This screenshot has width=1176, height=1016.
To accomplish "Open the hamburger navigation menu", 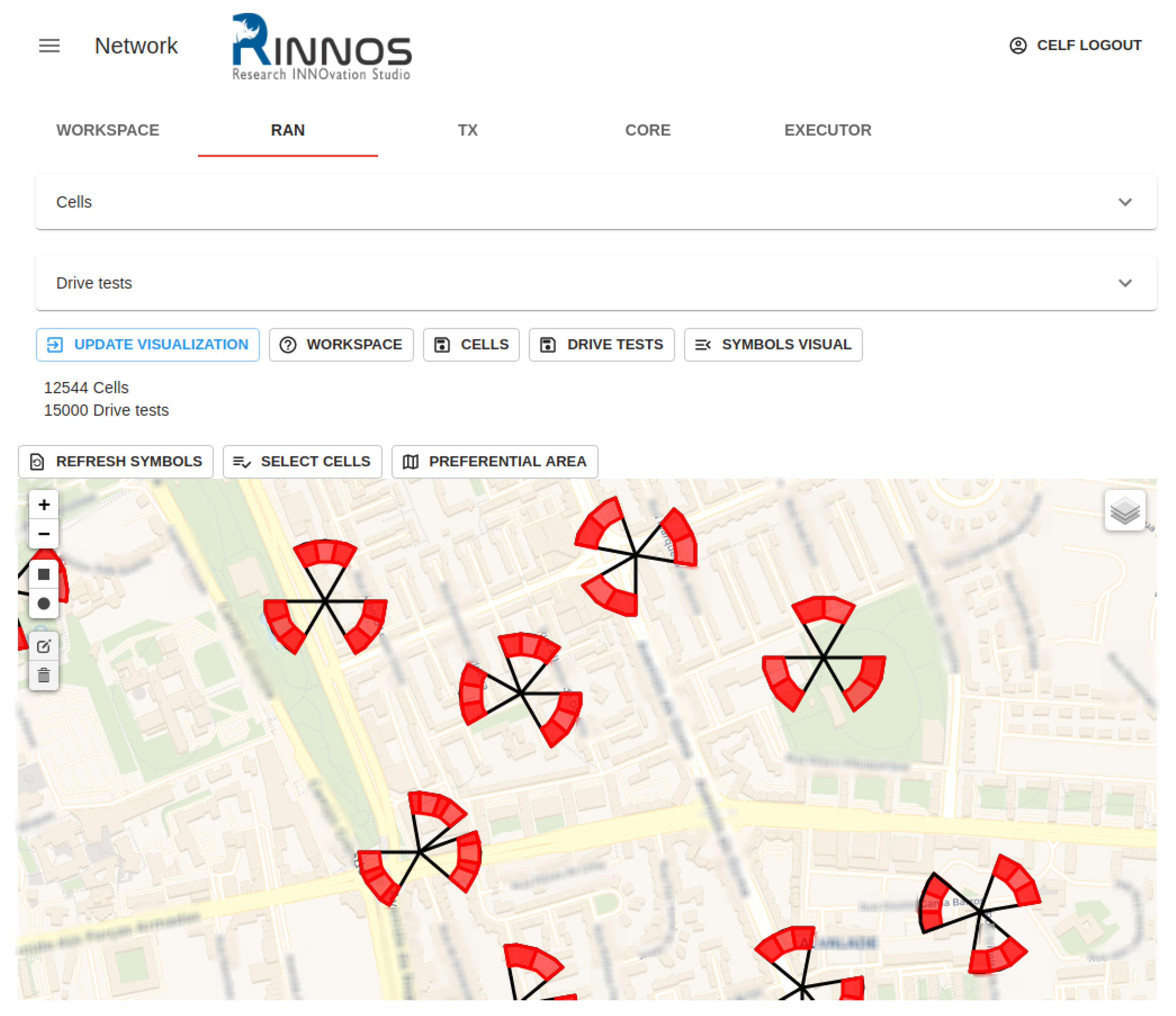I will (49, 45).
